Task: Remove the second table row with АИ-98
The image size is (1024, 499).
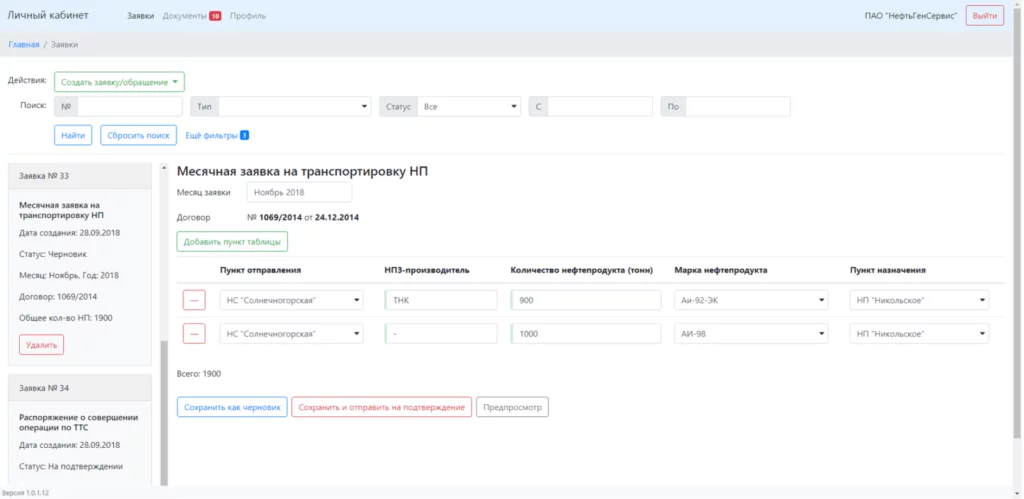Action: tap(194, 333)
